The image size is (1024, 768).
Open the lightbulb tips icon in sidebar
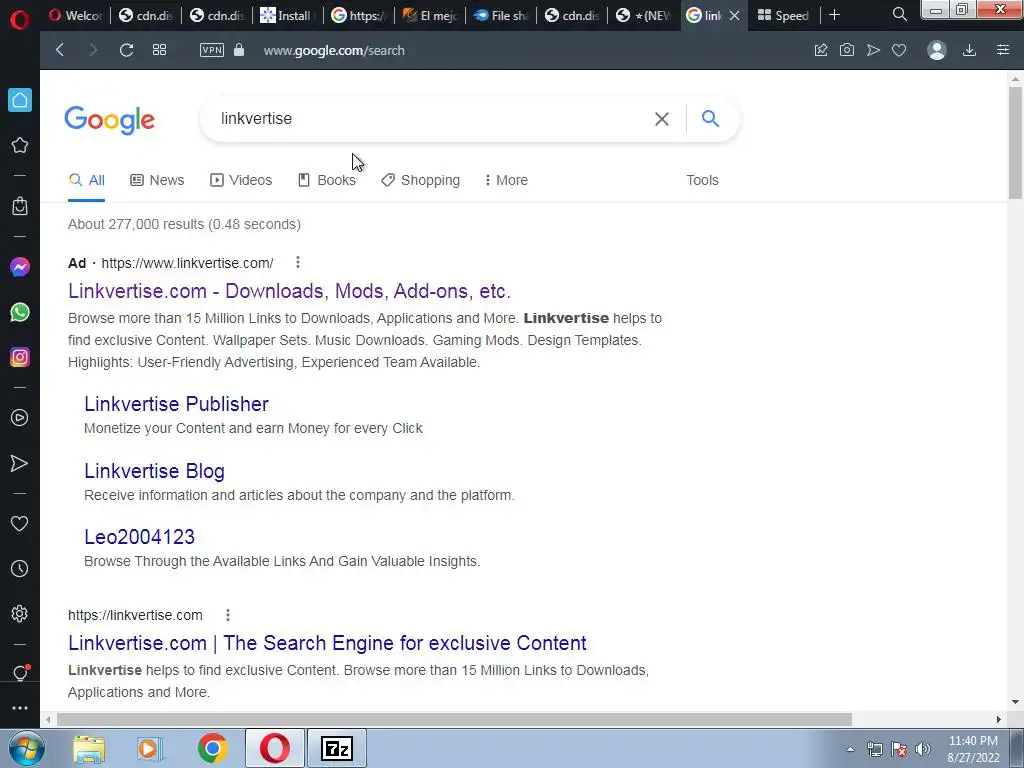(20, 673)
